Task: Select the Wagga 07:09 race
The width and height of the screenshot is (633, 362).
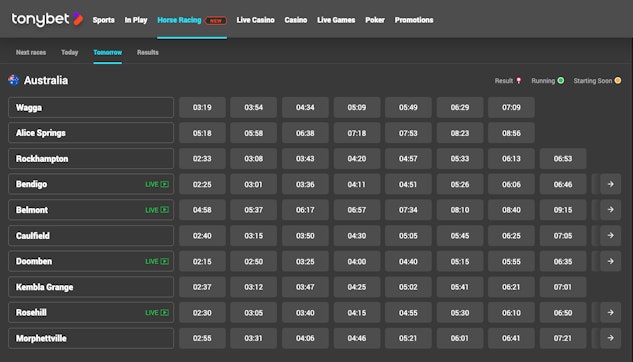Action: coord(511,107)
